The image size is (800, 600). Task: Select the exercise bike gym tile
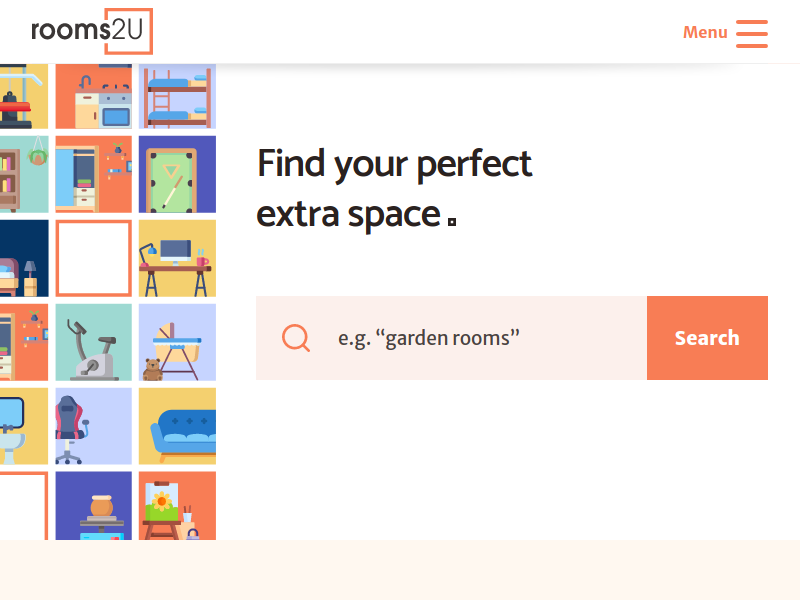[x=93, y=342]
